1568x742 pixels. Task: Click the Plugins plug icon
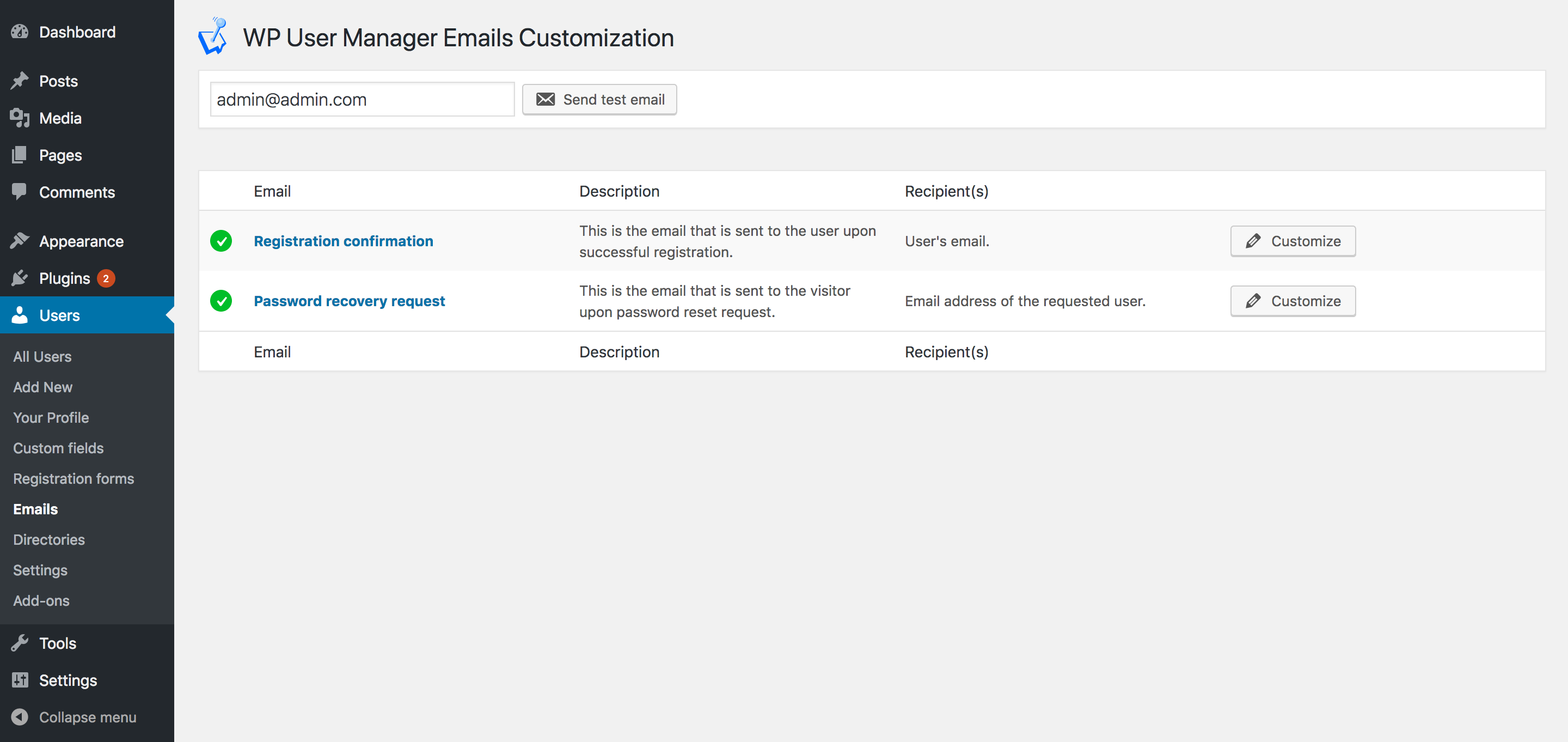(x=20, y=278)
